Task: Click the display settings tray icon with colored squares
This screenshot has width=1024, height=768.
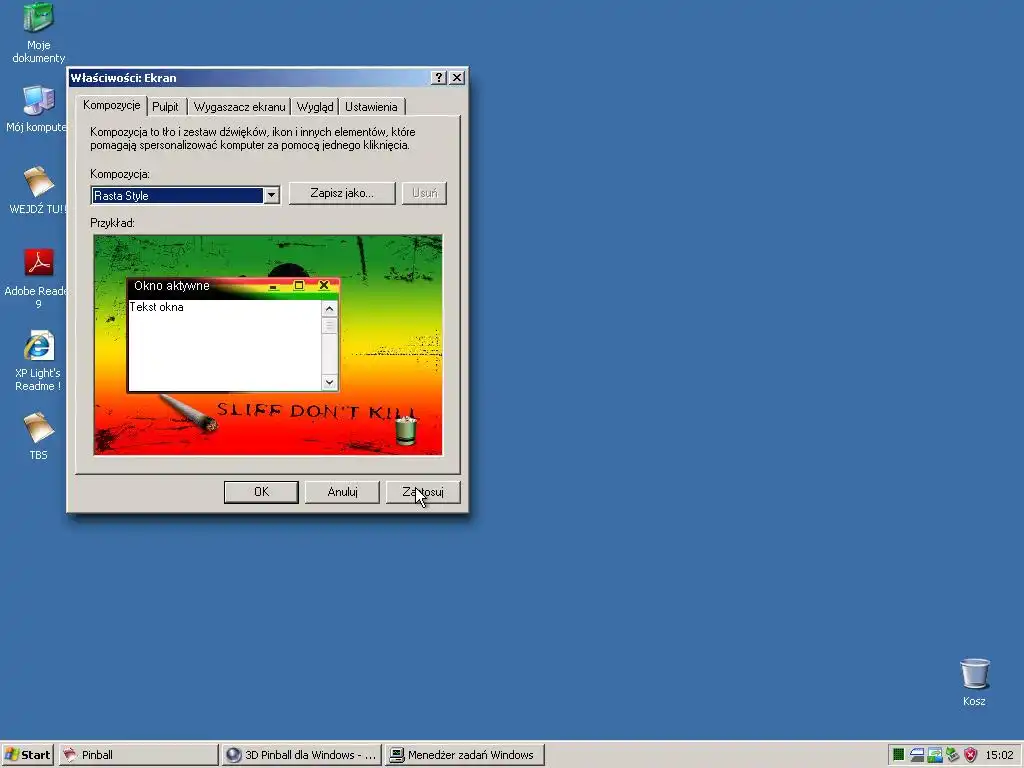Action: (935, 755)
